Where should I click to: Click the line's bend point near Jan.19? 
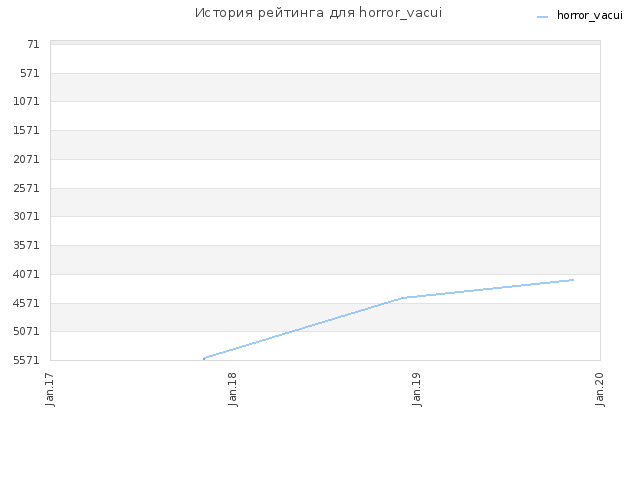tap(403, 298)
